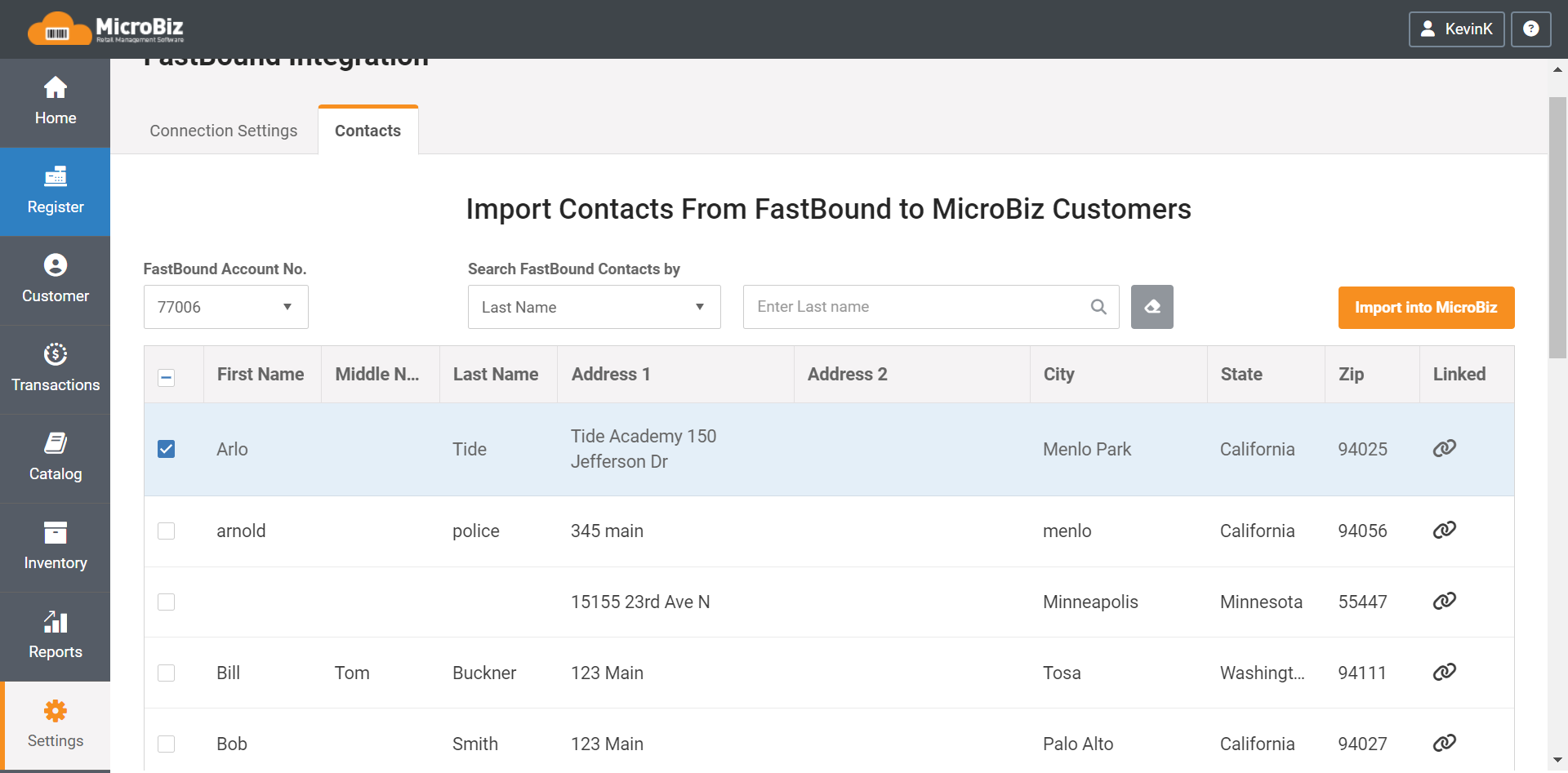Click the Minnesota state cell

(x=1261, y=602)
